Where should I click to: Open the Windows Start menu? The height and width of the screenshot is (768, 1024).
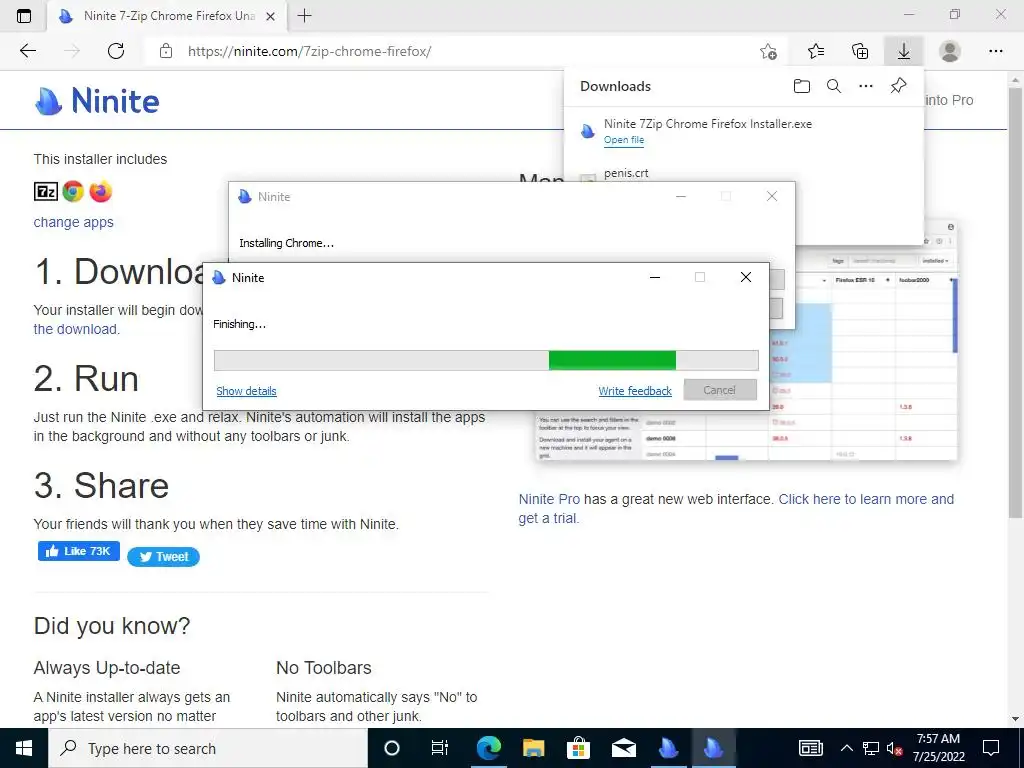24,748
